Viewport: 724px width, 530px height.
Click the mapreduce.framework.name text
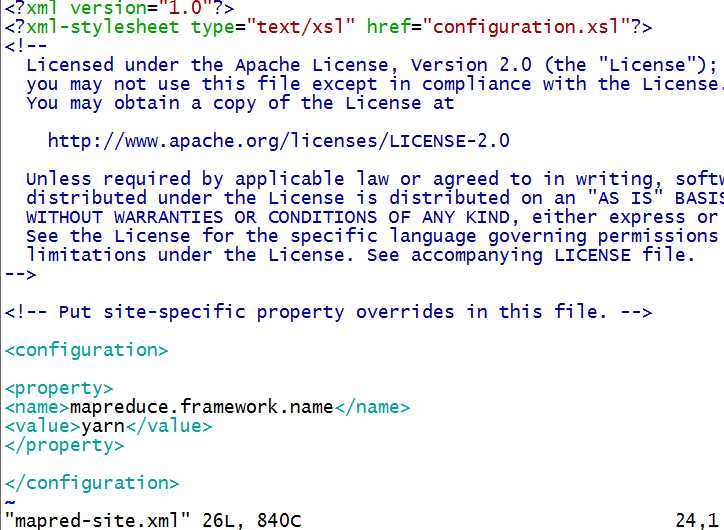(x=202, y=407)
